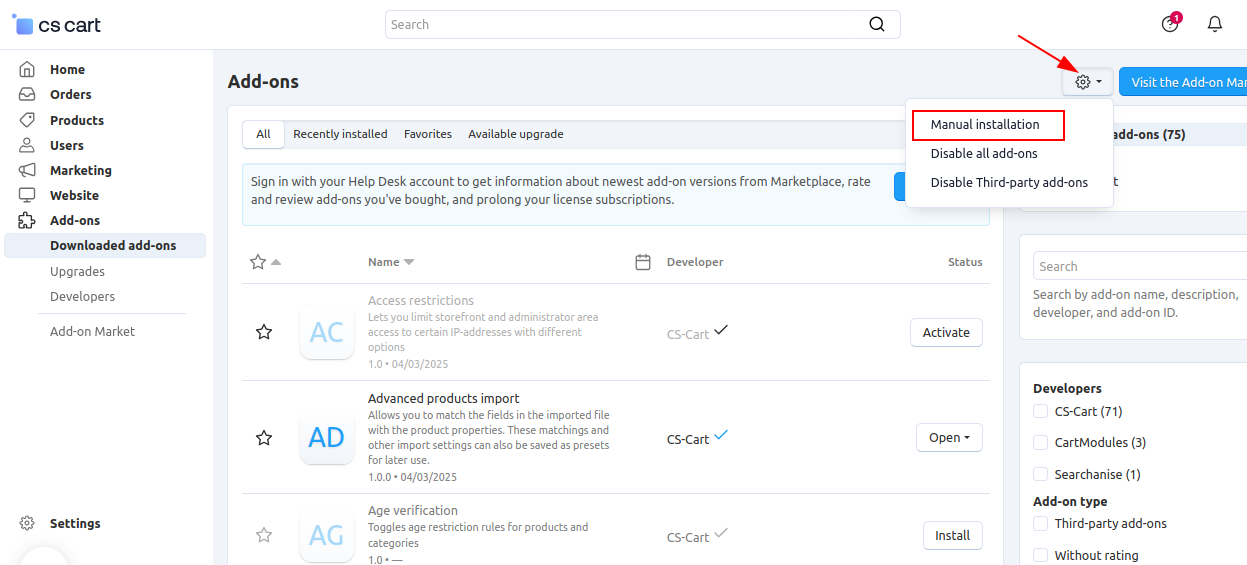Click into the top Search field
The width and height of the screenshot is (1247, 565).
[x=626, y=24]
